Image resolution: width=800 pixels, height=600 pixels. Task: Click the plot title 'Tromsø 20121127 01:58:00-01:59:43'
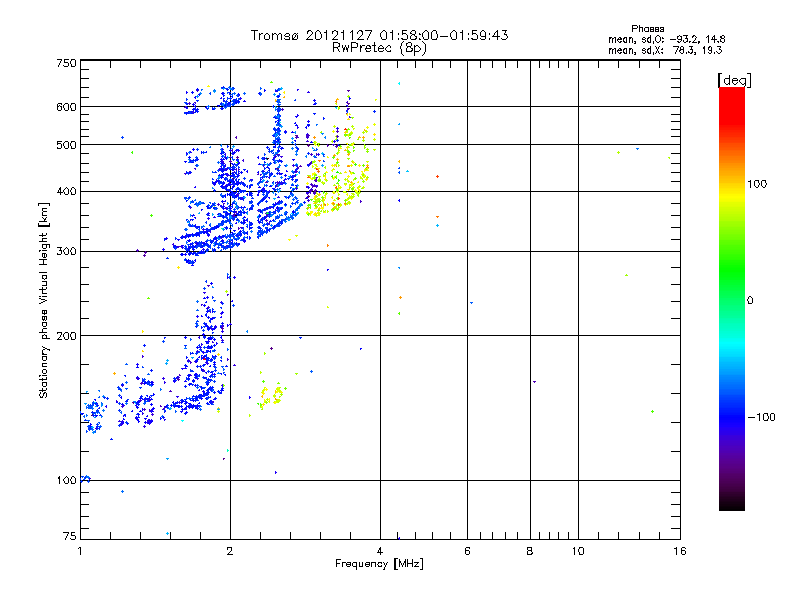point(379,35)
